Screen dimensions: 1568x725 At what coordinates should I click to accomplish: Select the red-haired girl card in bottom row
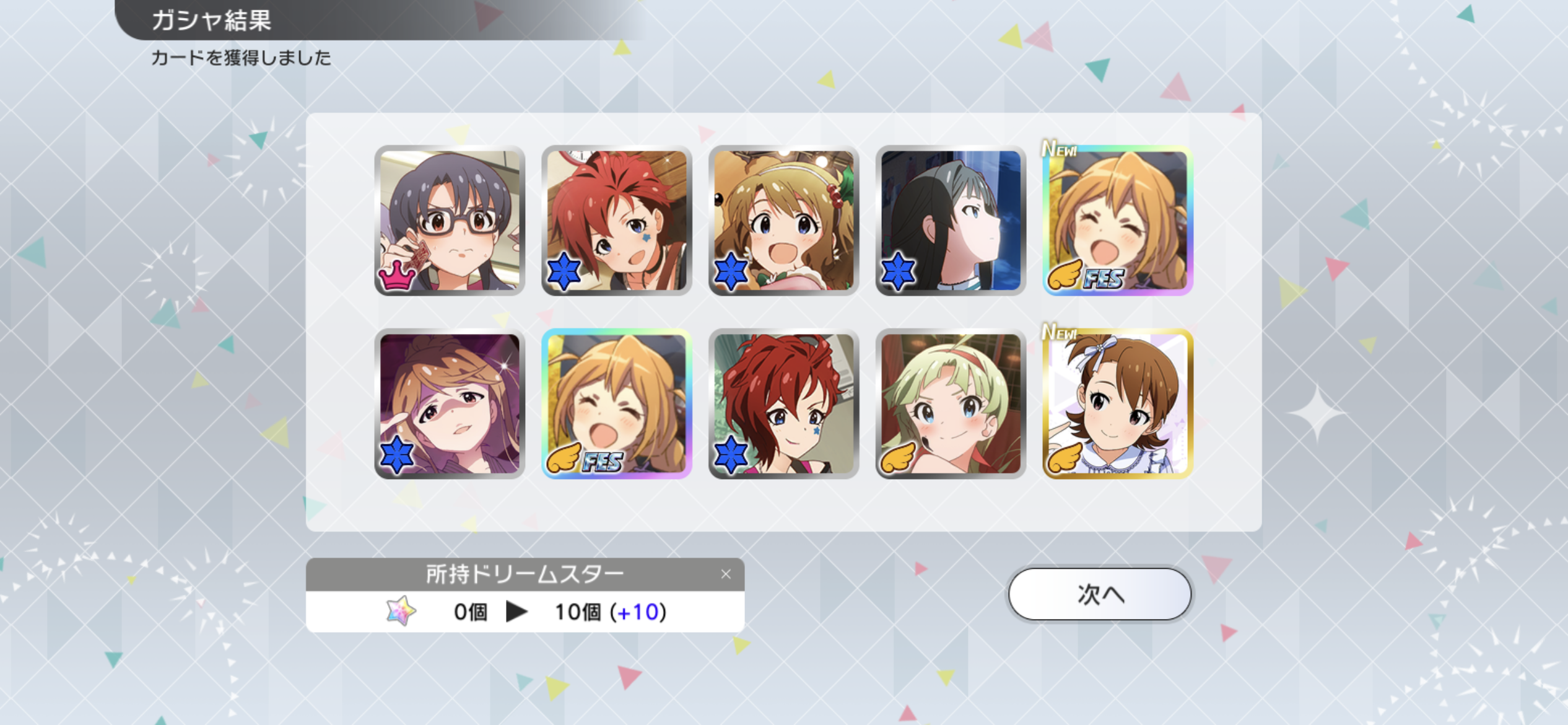click(783, 403)
